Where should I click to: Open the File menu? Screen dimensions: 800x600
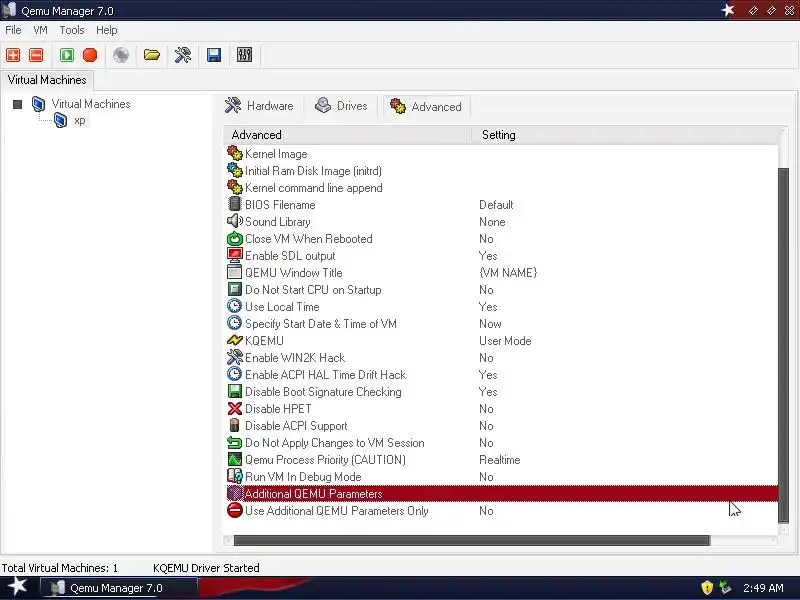click(13, 30)
